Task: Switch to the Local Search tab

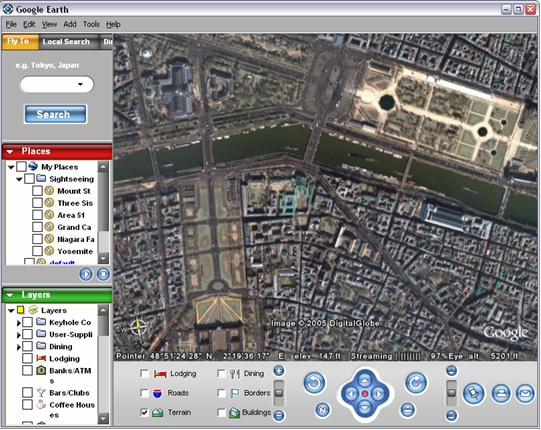Action: 69,42
